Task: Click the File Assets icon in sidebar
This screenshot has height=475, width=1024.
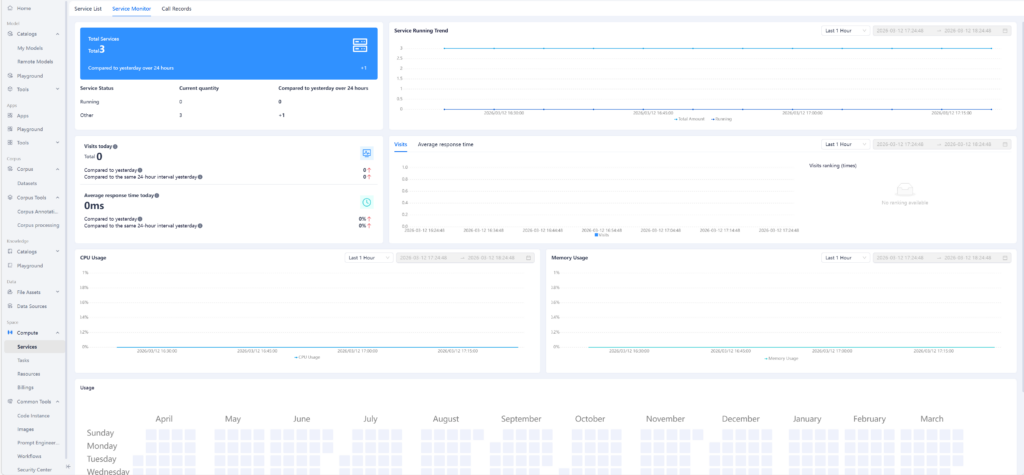Action: coord(10,292)
